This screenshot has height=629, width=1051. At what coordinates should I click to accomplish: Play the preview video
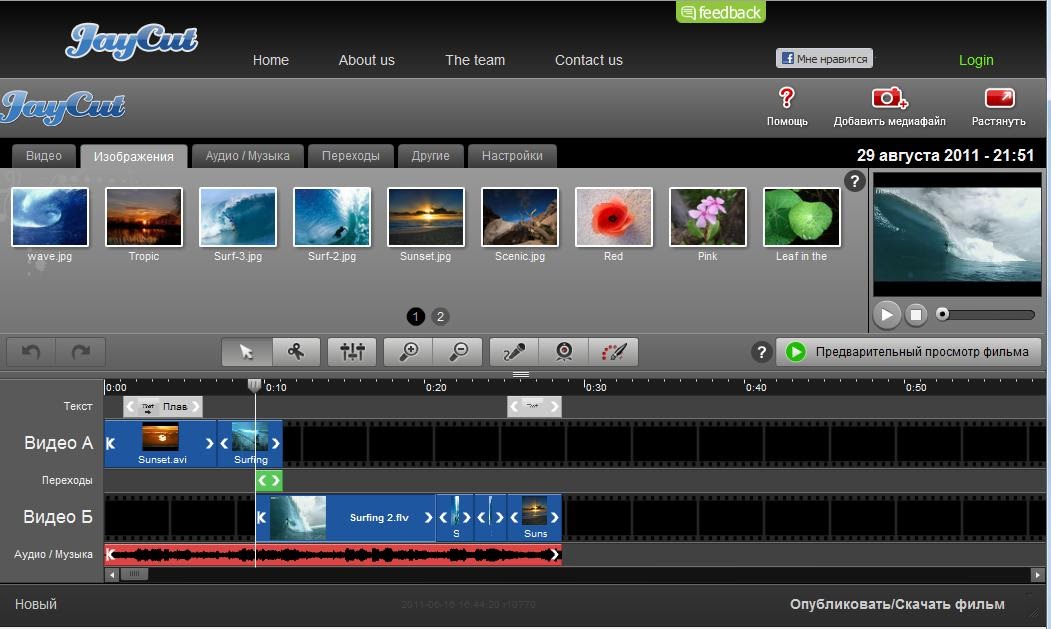(887, 314)
